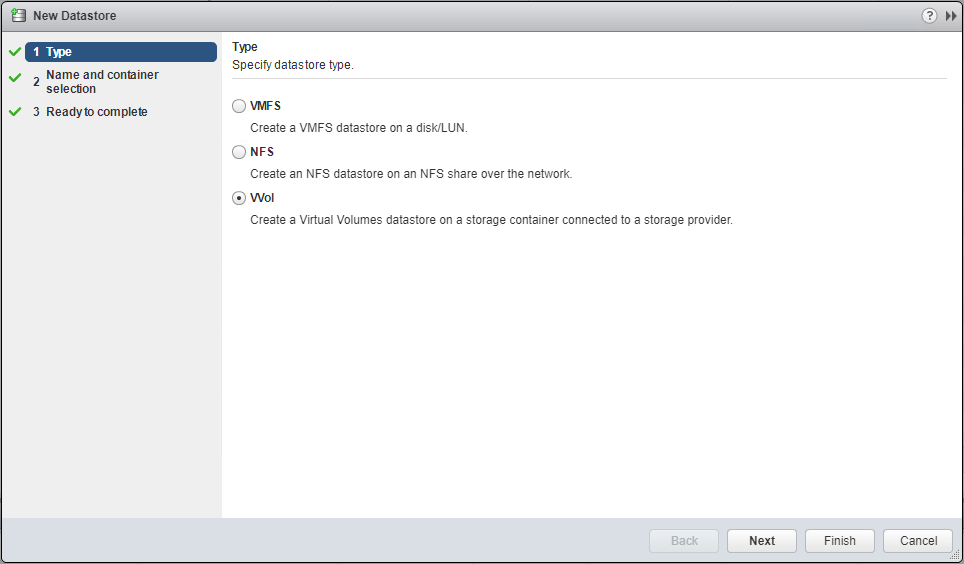
Task: Click checkmark next to Name and container selection
Action: (x=14, y=77)
